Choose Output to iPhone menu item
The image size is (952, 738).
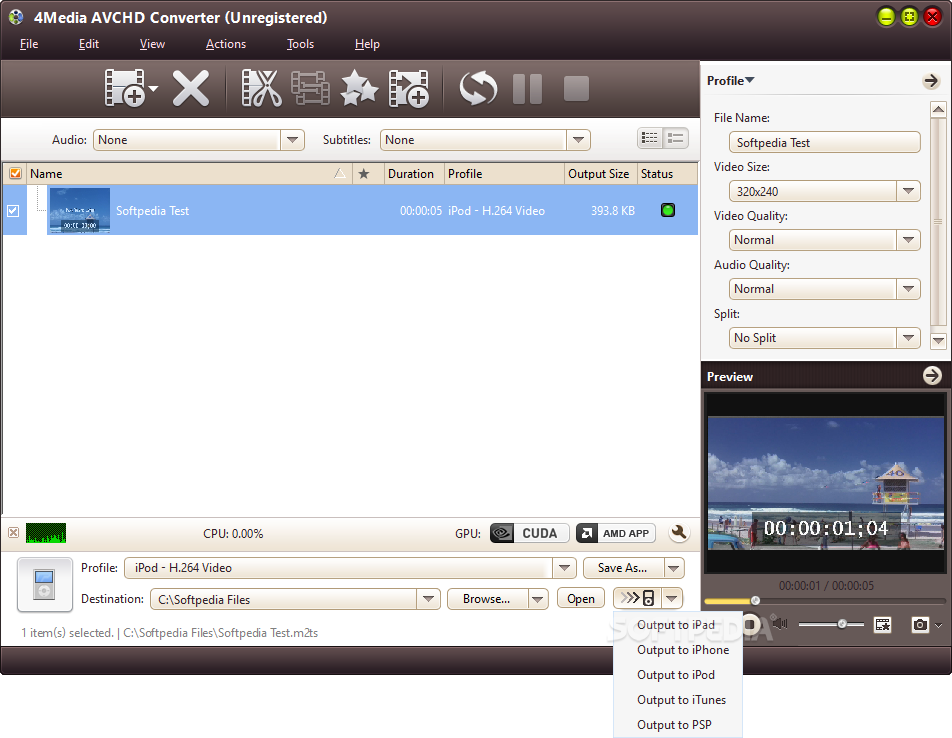[x=679, y=650]
